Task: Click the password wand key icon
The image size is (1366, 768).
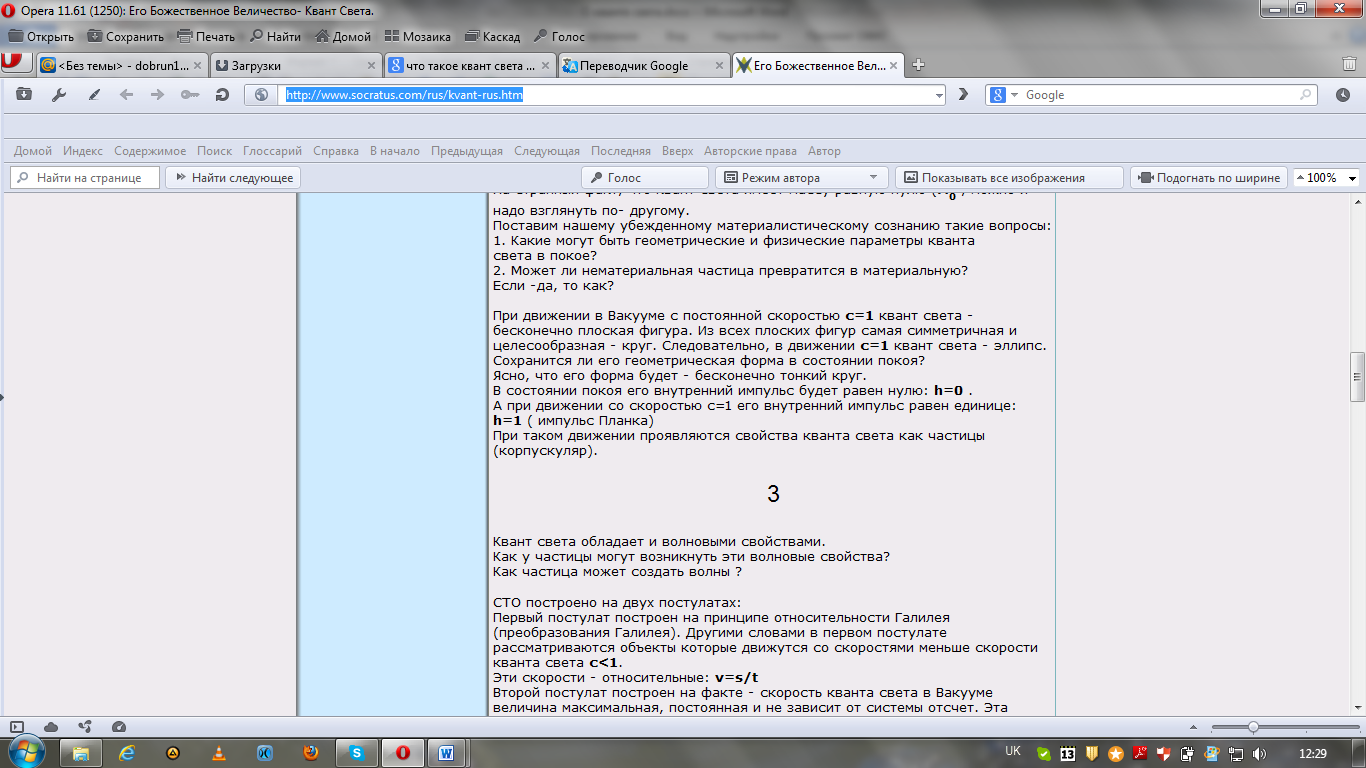Action: coord(189,95)
